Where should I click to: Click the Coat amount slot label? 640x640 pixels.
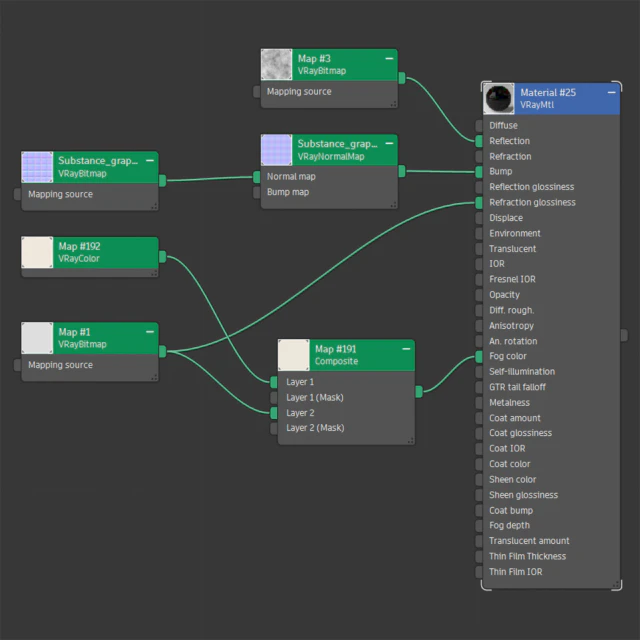pos(515,418)
